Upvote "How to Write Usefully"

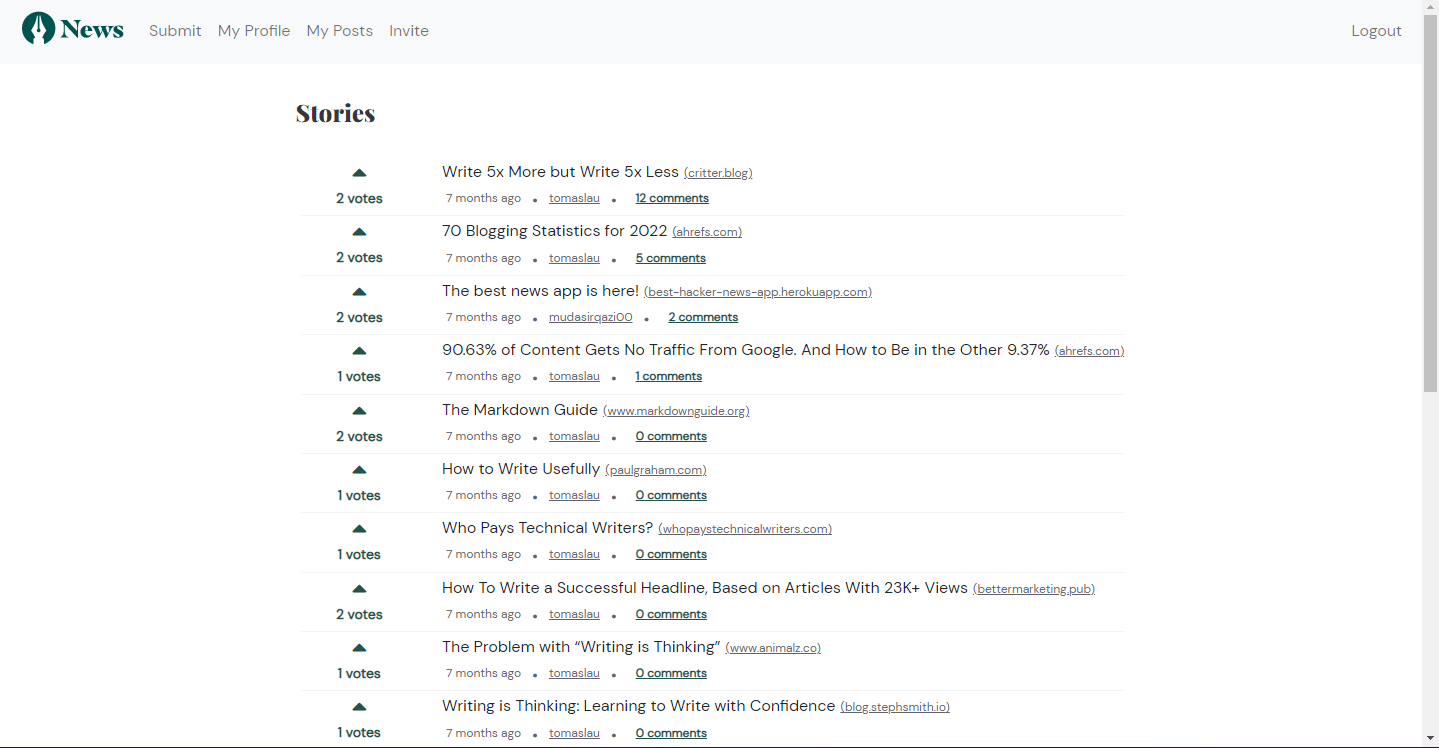point(359,470)
